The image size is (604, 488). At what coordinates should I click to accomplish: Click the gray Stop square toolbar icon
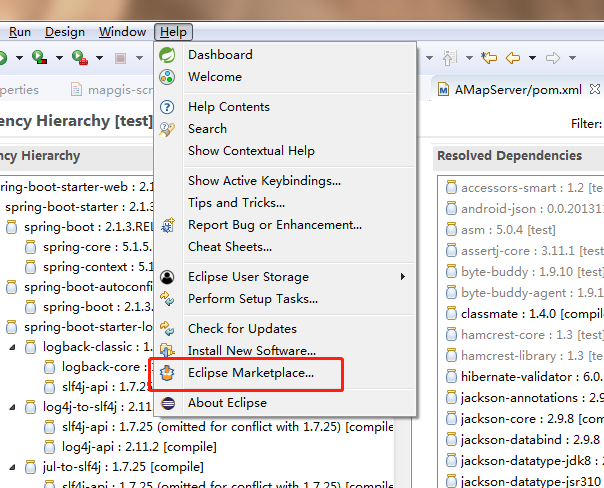click(x=120, y=58)
